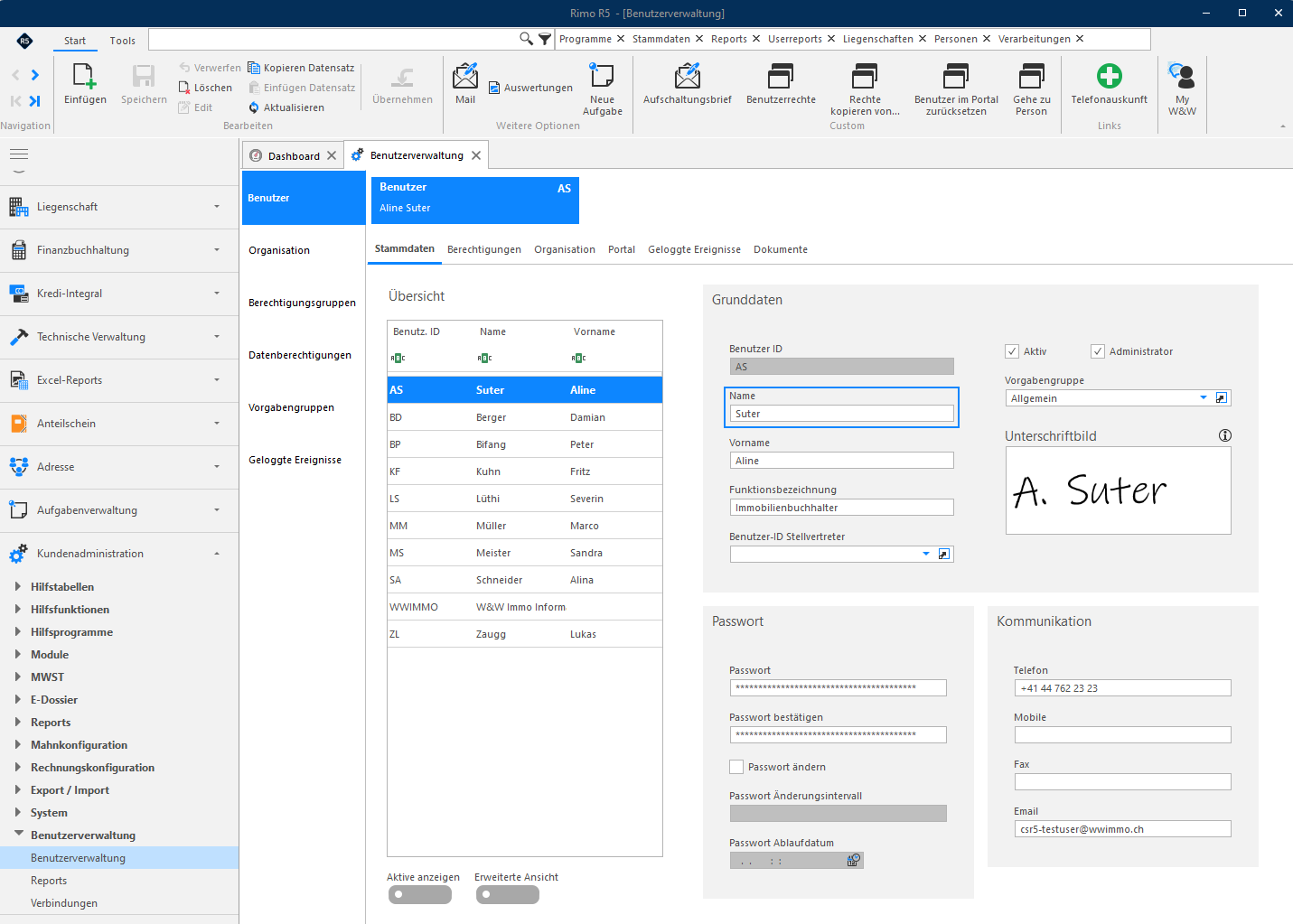Uncheck the Aktiv checkbox
The height and width of the screenshot is (924, 1293).
(1012, 351)
